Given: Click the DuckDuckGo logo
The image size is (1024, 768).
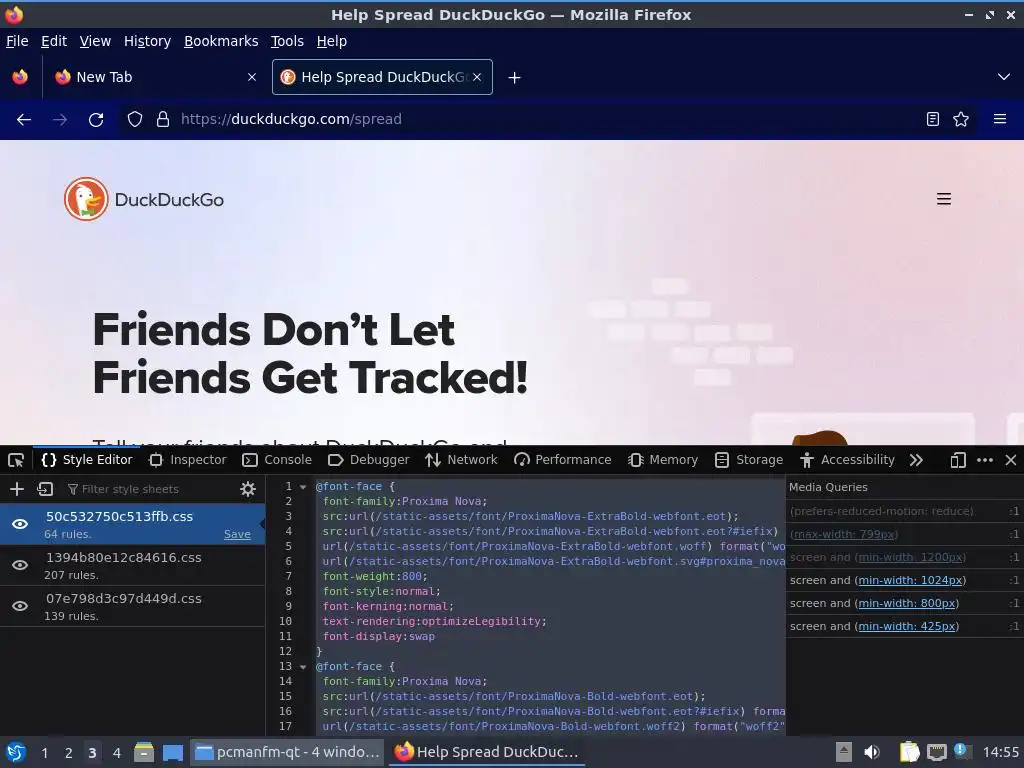Looking at the screenshot, I should pyautogui.click(x=144, y=199).
